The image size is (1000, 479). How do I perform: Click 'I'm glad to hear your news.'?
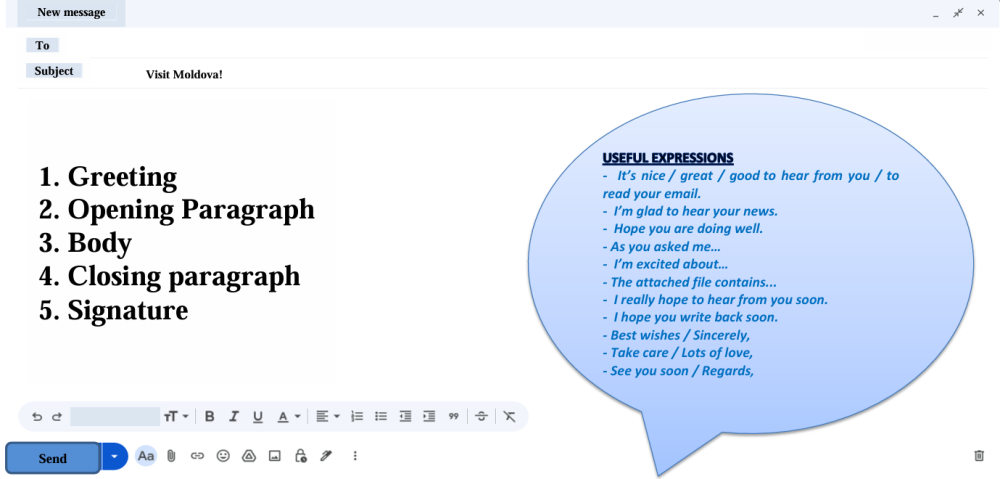(x=695, y=211)
